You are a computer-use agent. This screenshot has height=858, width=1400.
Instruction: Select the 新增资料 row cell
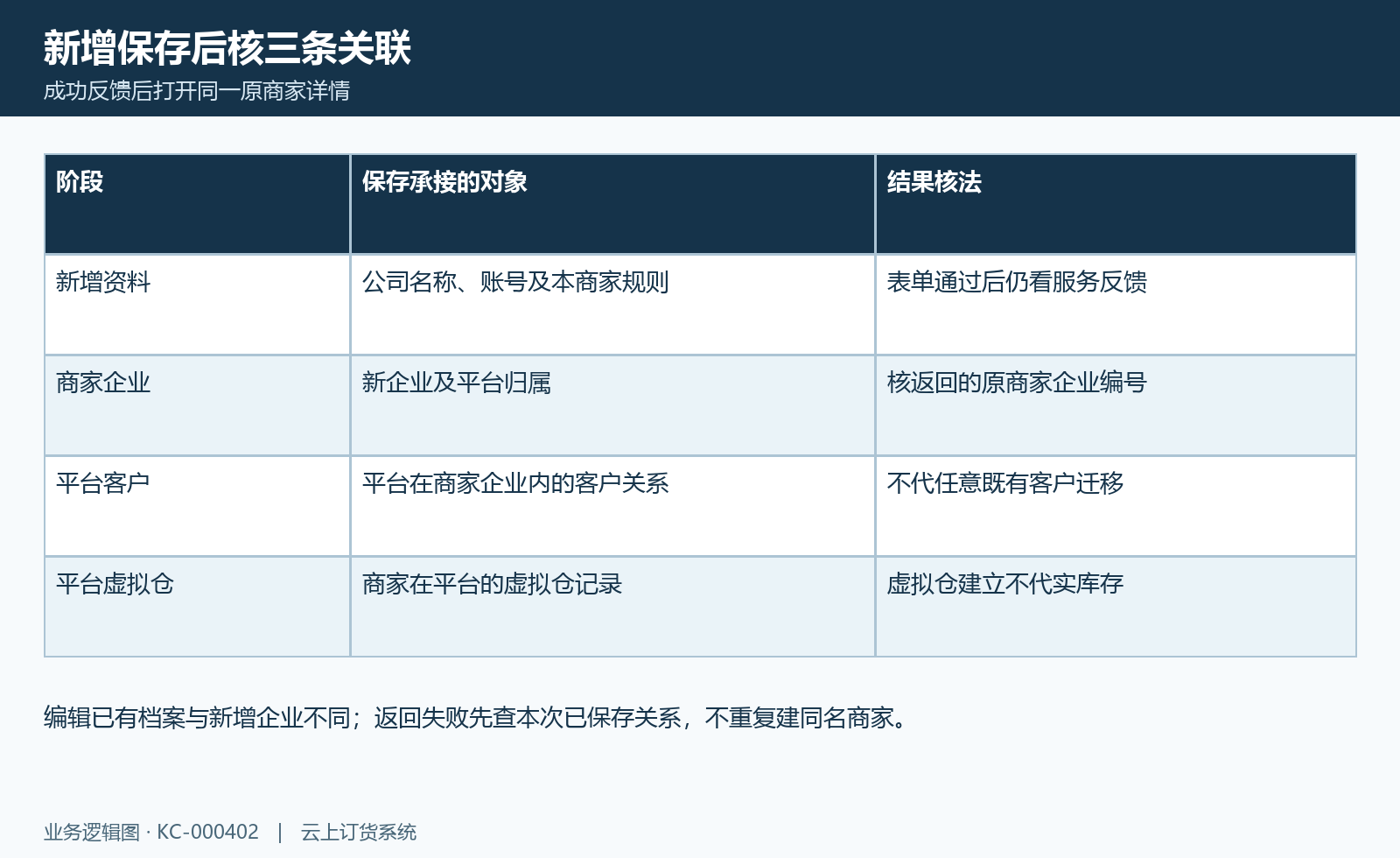click(198, 305)
